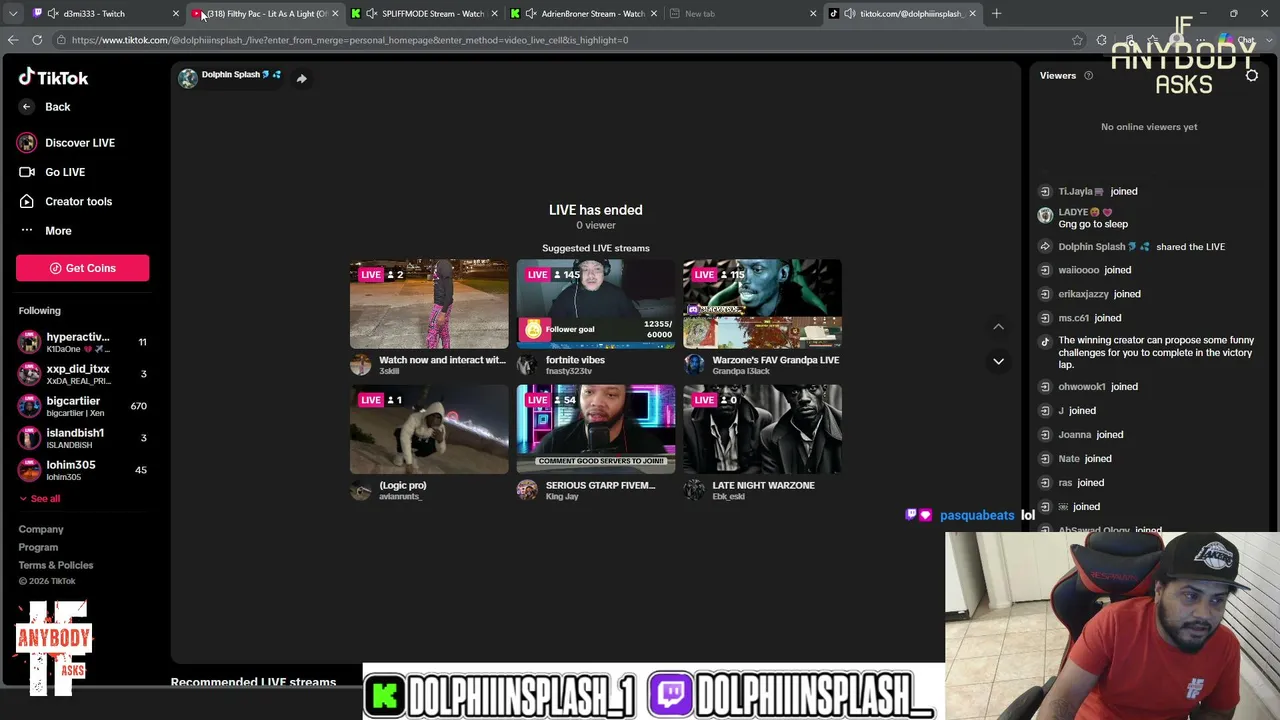
Task: Click 'Joanna' username in chat
Action: pos(1075,435)
